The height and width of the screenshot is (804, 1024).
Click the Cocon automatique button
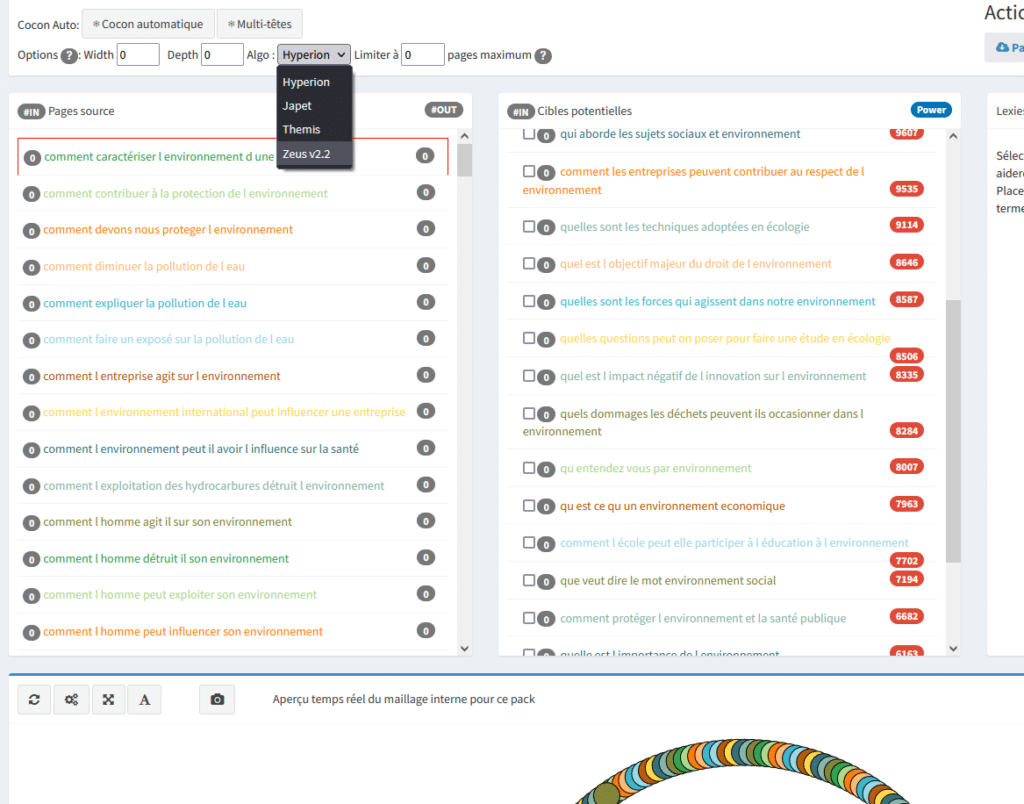pyautogui.click(x=147, y=24)
